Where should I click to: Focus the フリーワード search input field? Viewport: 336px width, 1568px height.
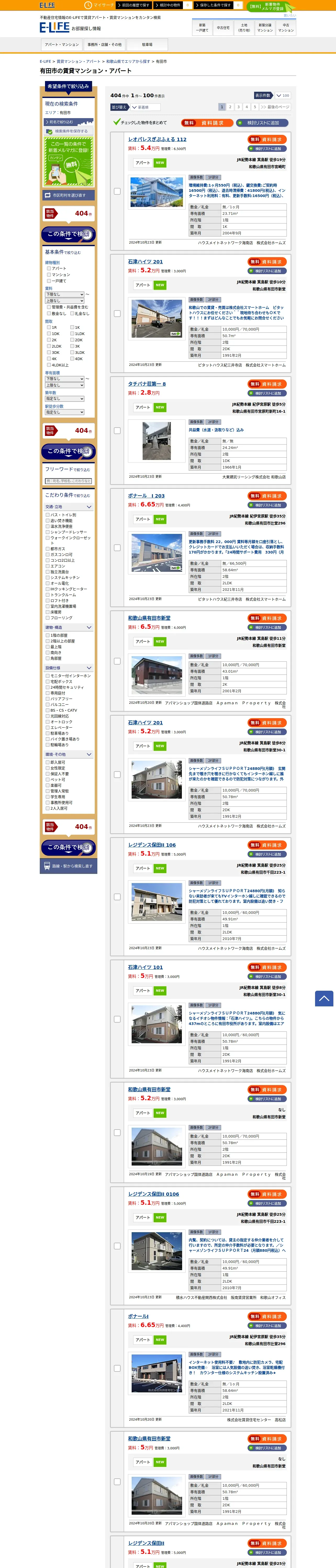[68, 481]
